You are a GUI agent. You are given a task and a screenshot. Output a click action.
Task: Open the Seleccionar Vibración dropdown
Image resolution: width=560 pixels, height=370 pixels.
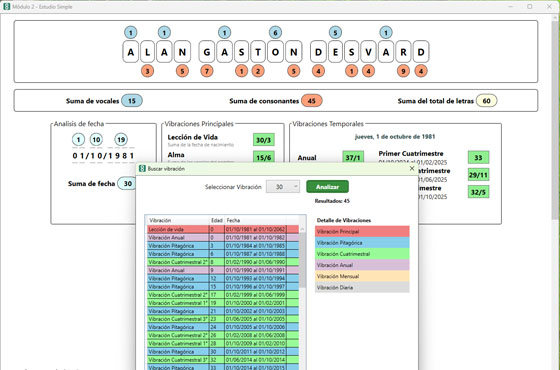[x=283, y=186]
